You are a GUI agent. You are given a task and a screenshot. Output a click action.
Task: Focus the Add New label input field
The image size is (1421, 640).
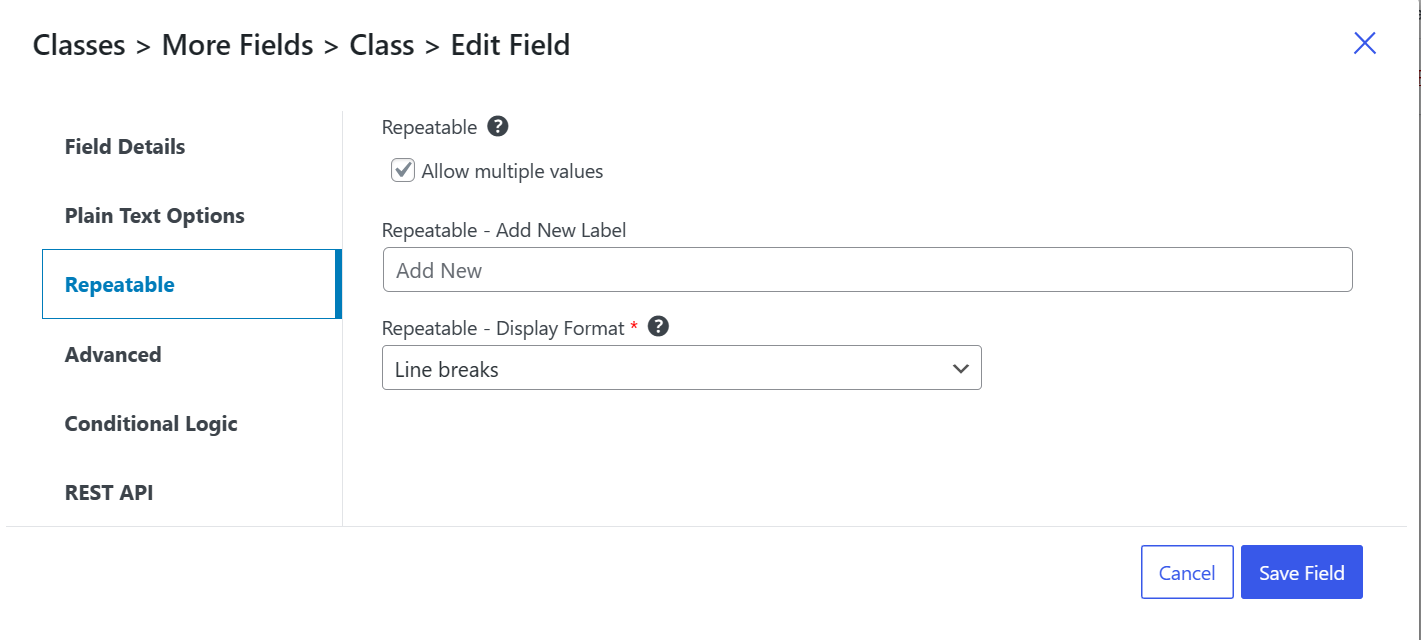pyautogui.click(x=867, y=270)
